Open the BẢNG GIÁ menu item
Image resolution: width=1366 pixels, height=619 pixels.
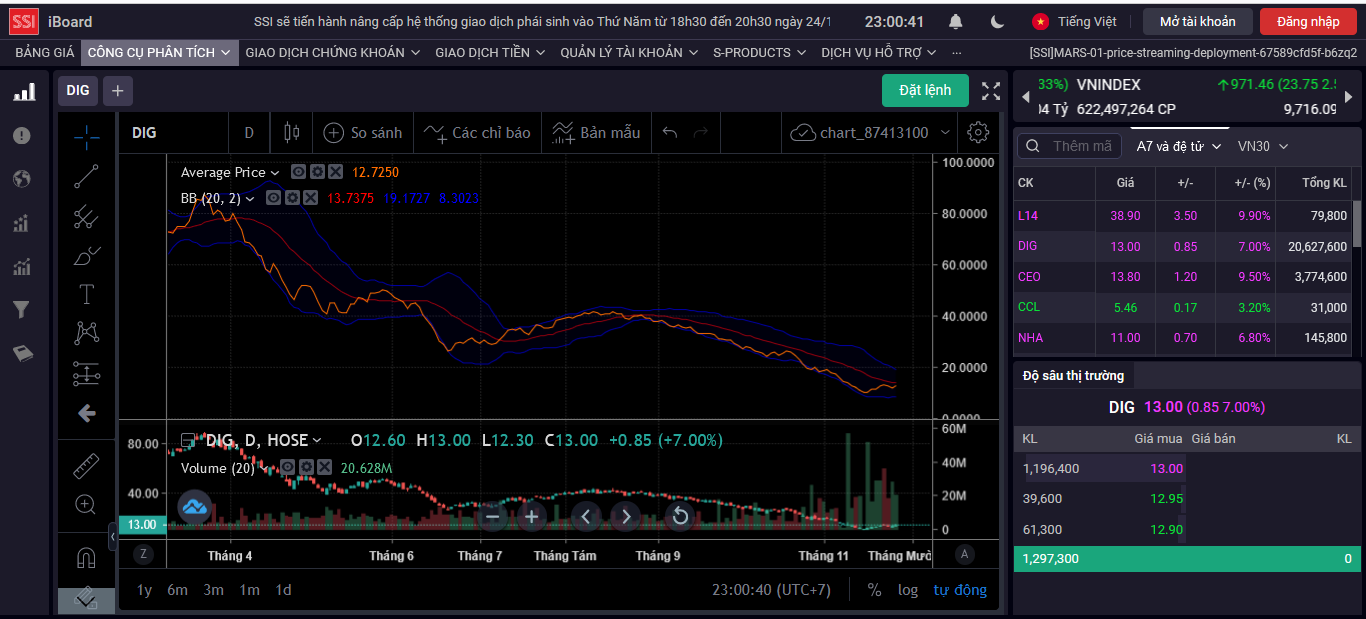click(x=44, y=52)
